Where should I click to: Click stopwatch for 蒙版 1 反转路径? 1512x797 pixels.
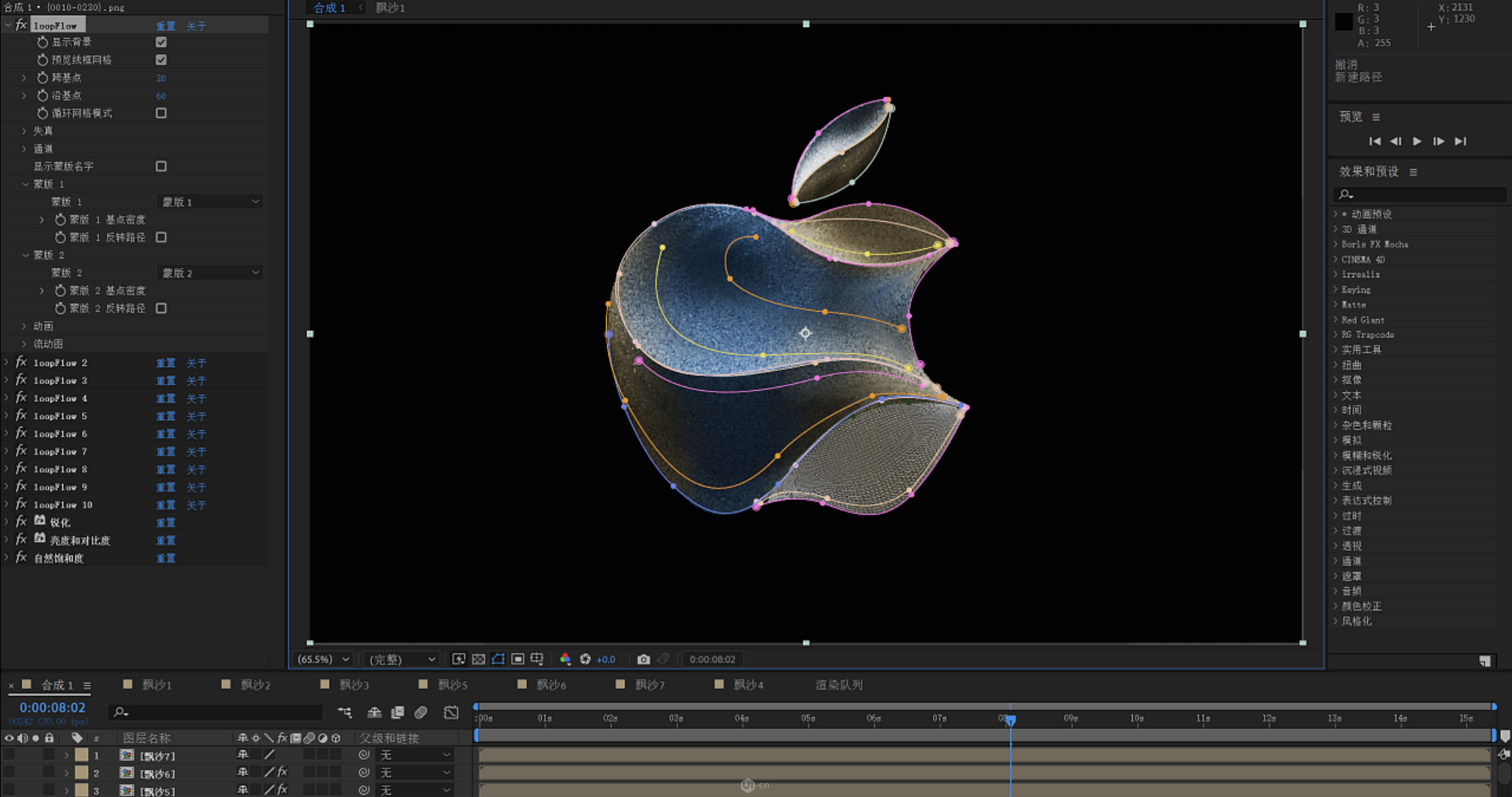61,237
